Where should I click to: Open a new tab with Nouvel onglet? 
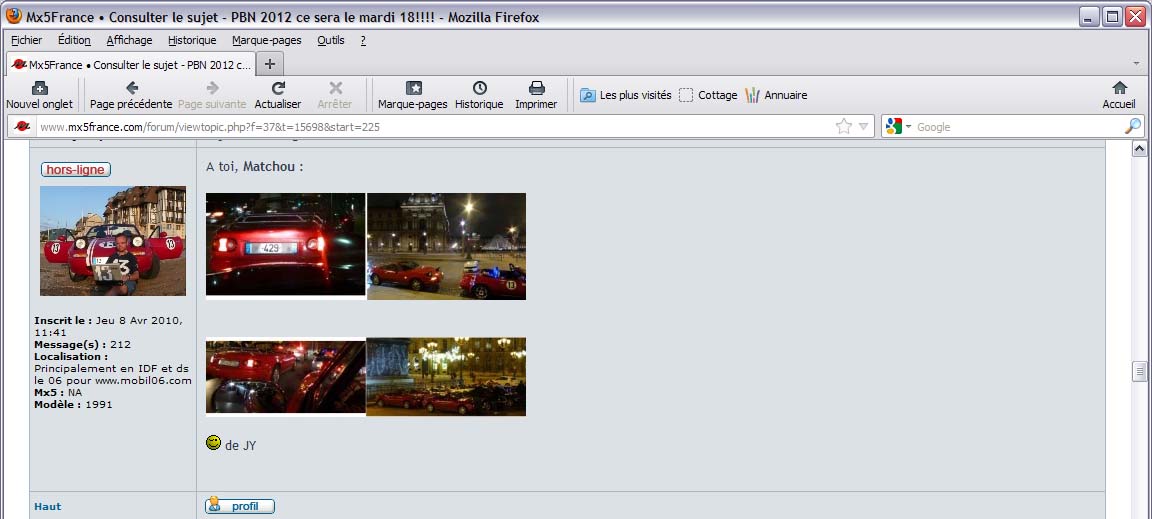[x=40, y=96]
